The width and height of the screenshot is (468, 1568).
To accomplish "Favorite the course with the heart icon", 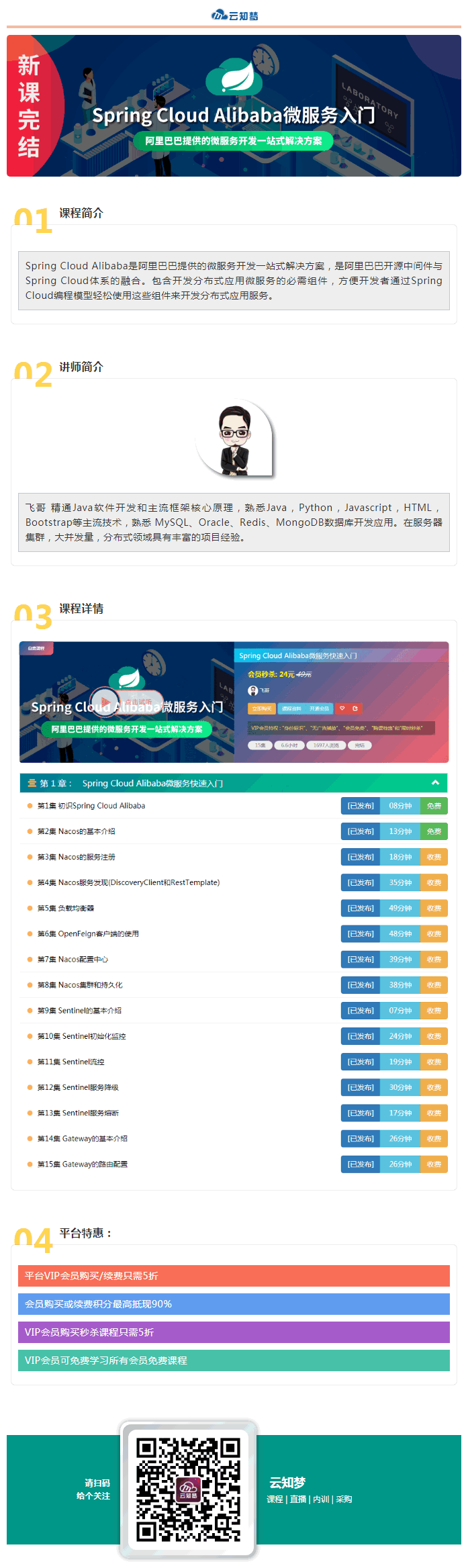I will tap(342, 708).
